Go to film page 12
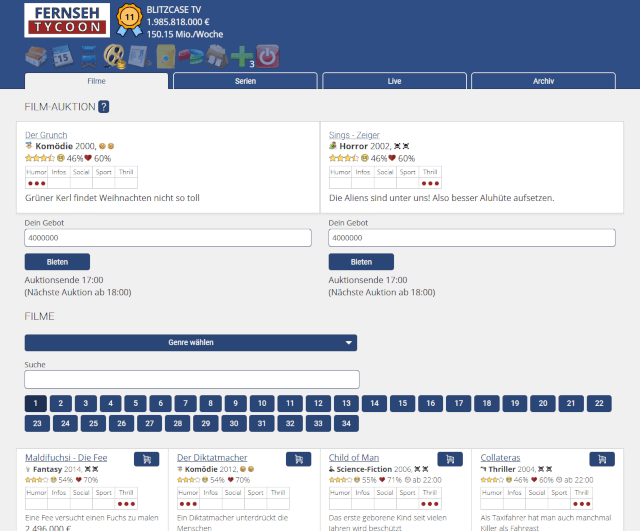 [318, 403]
